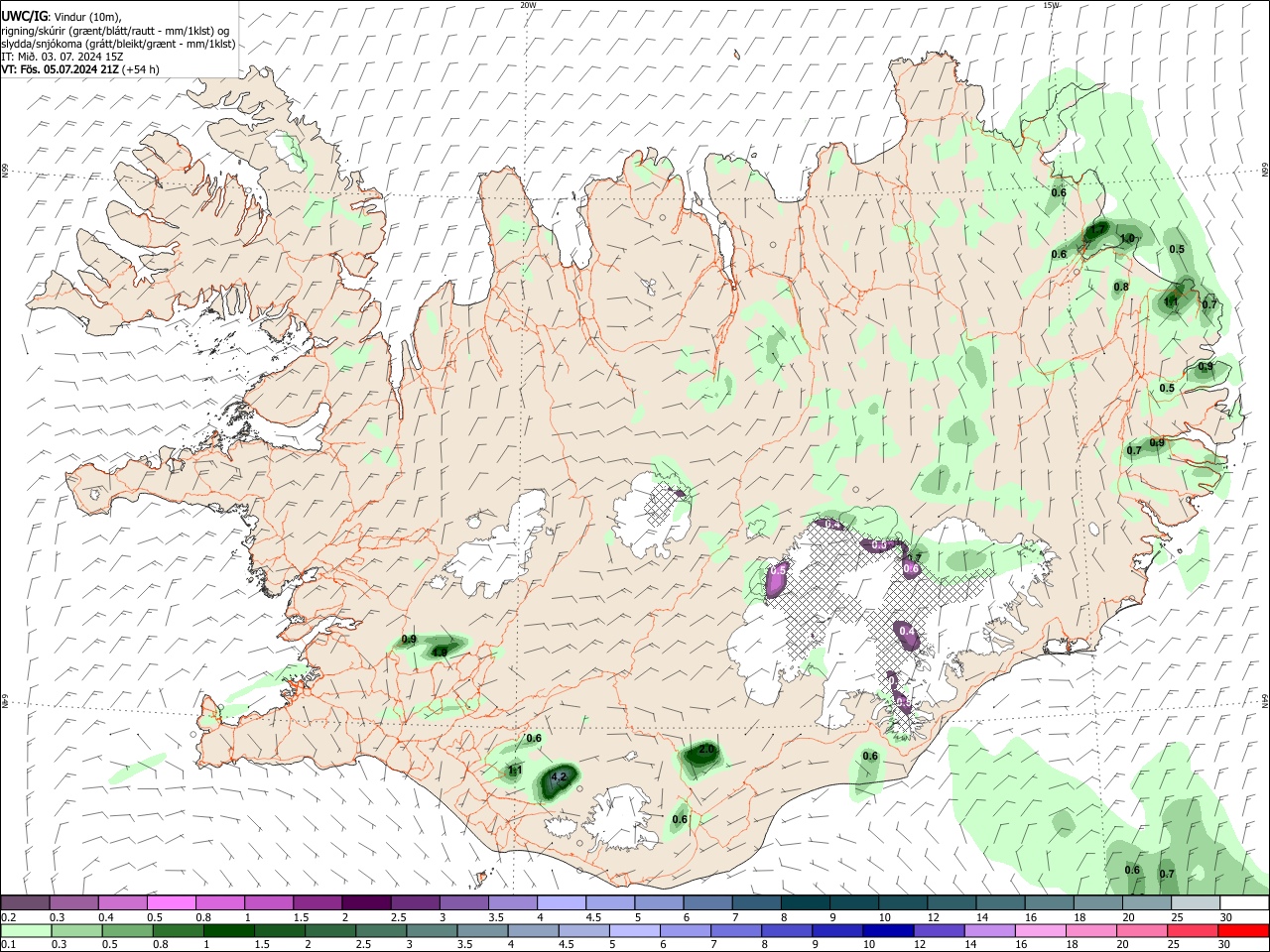Click the 20W longitude label
This screenshot has height=952, width=1270.
[x=528, y=5]
